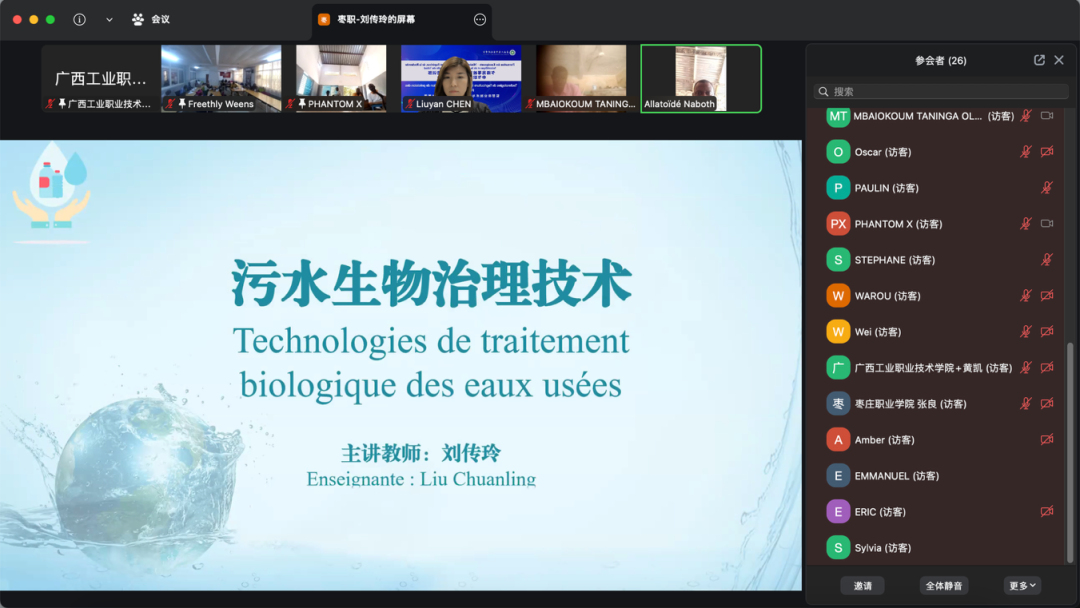Pop out the participants panel
The height and width of the screenshot is (608, 1080).
1039,60
